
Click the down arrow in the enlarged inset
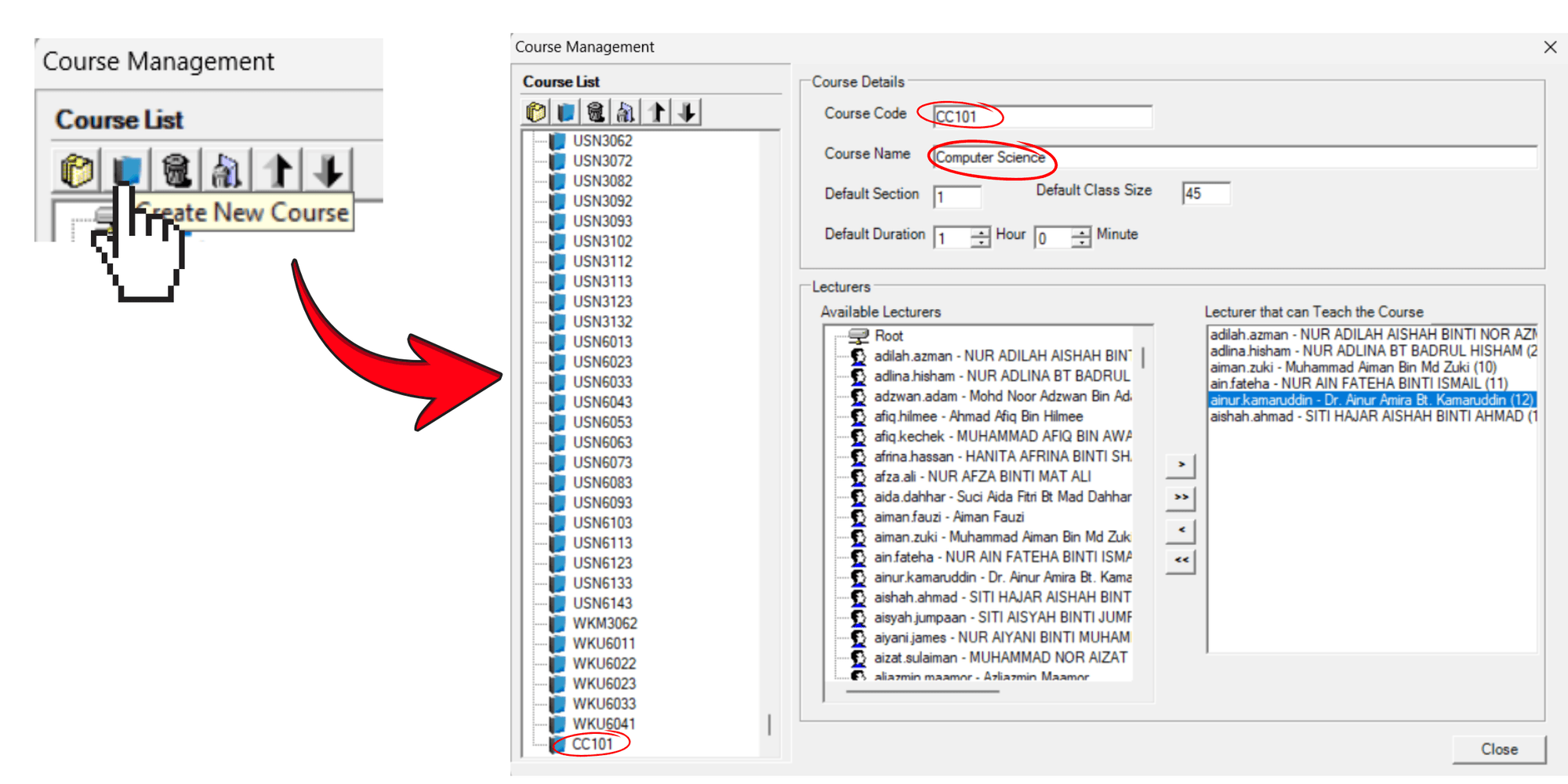328,169
